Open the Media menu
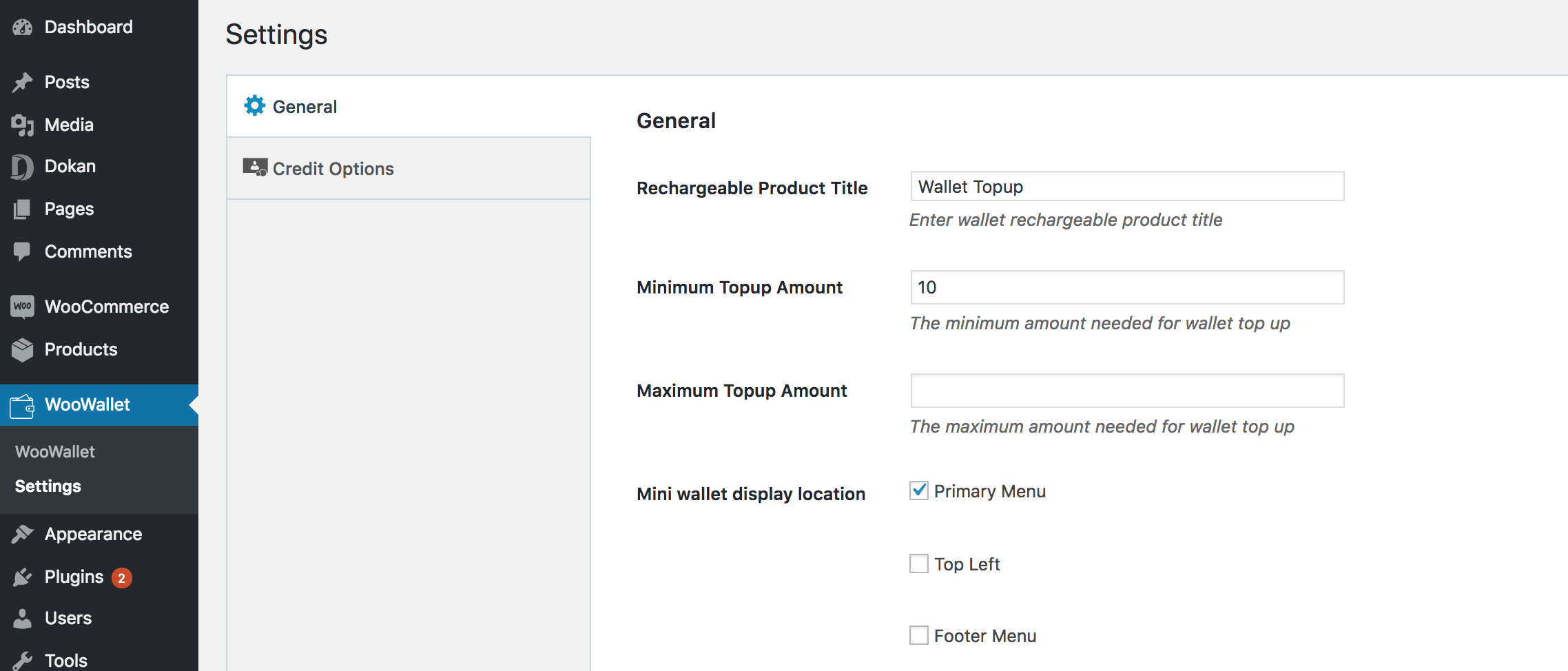The height and width of the screenshot is (671, 1568). click(99, 125)
